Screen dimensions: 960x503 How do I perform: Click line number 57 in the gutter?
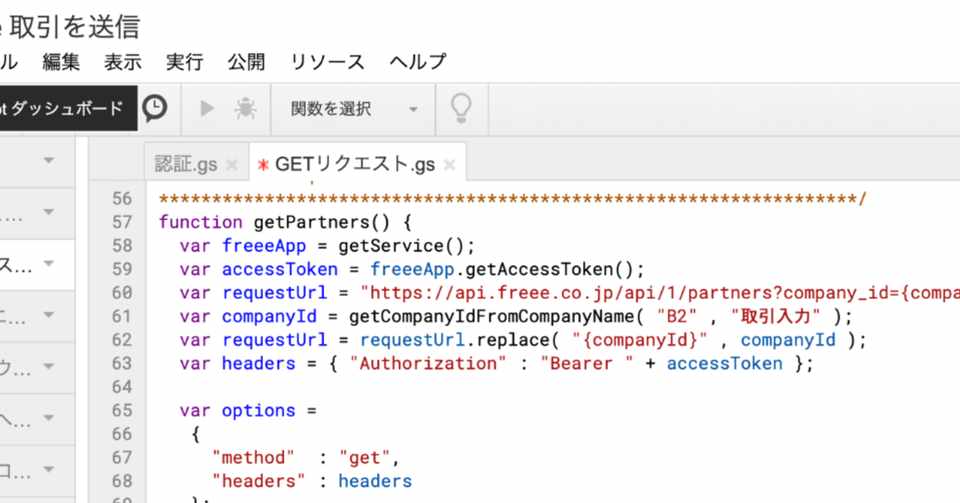pyautogui.click(x=121, y=221)
